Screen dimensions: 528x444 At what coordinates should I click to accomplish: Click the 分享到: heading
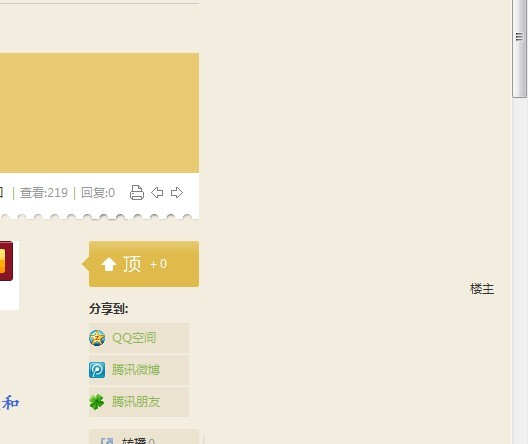coord(109,309)
